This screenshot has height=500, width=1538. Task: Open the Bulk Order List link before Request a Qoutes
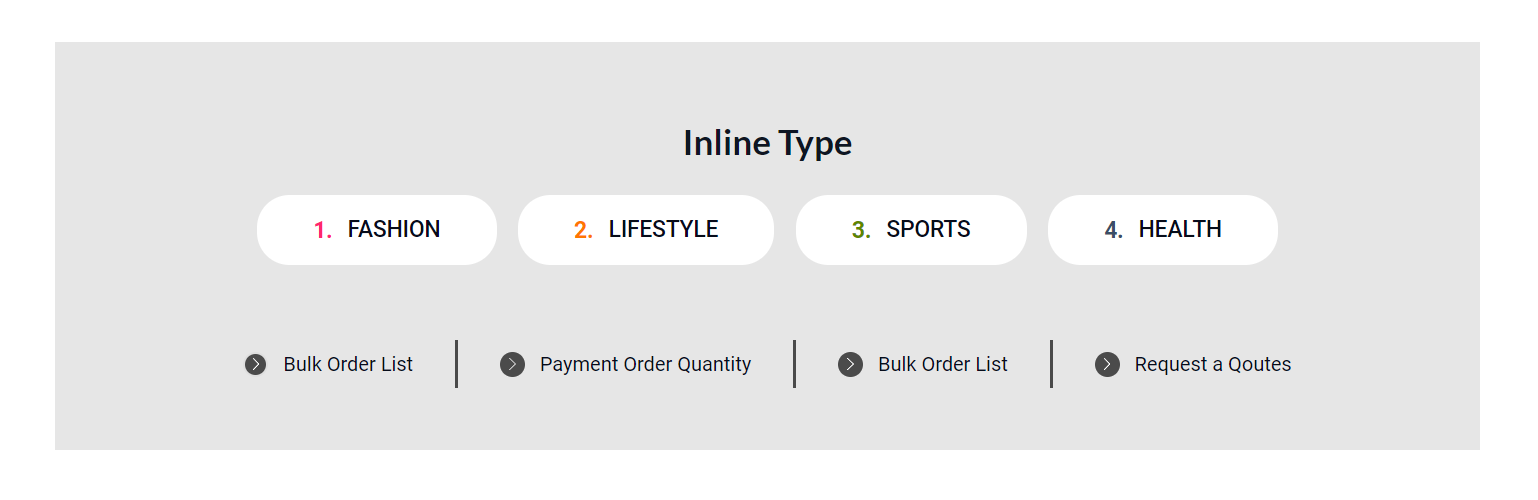click(x=942, y=365)
